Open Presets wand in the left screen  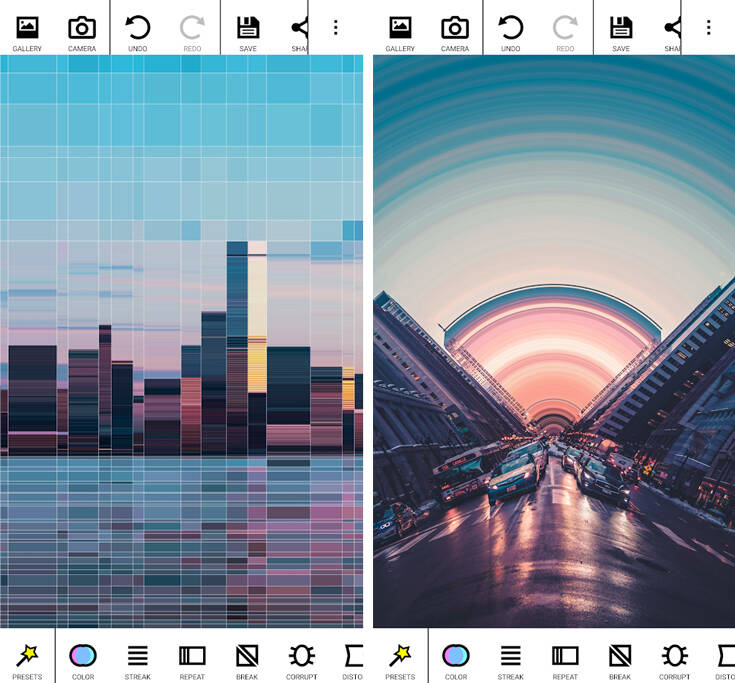pyautogui.click(x=27, y=660)
